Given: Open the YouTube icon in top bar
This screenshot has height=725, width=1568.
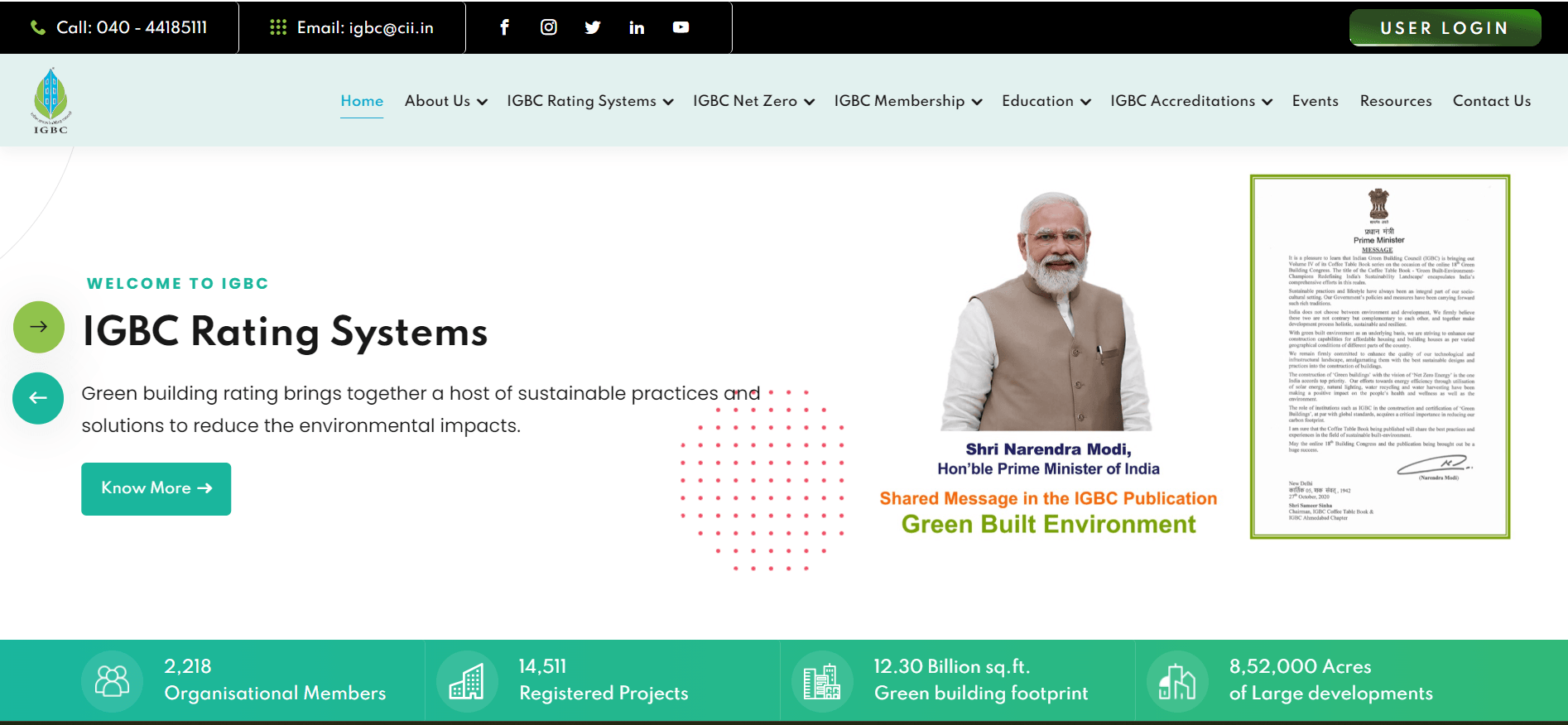Looking at the screenshot, I should [681, 27].
